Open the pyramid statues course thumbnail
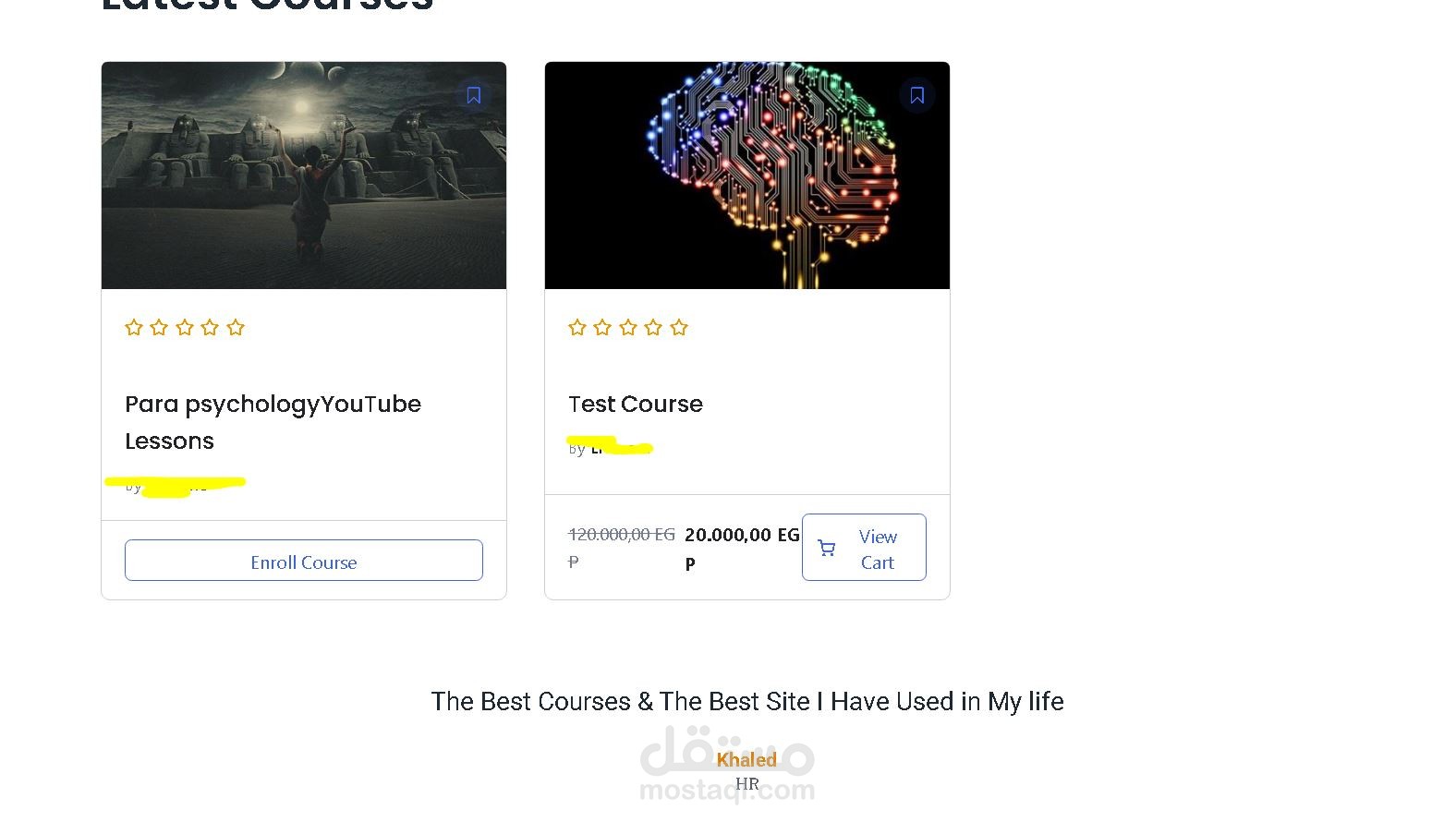Viewport: 1456px width, 822px height. click(x=304, y=175)
